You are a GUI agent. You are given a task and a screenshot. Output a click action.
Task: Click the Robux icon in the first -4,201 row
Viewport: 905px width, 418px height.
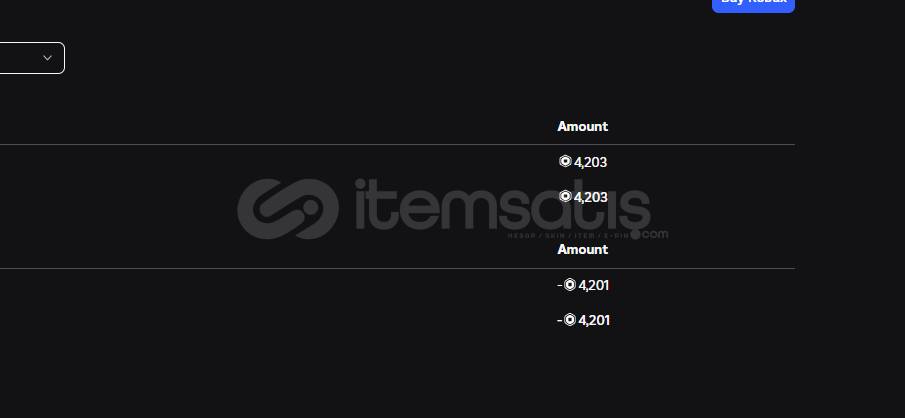pos(570,285)
